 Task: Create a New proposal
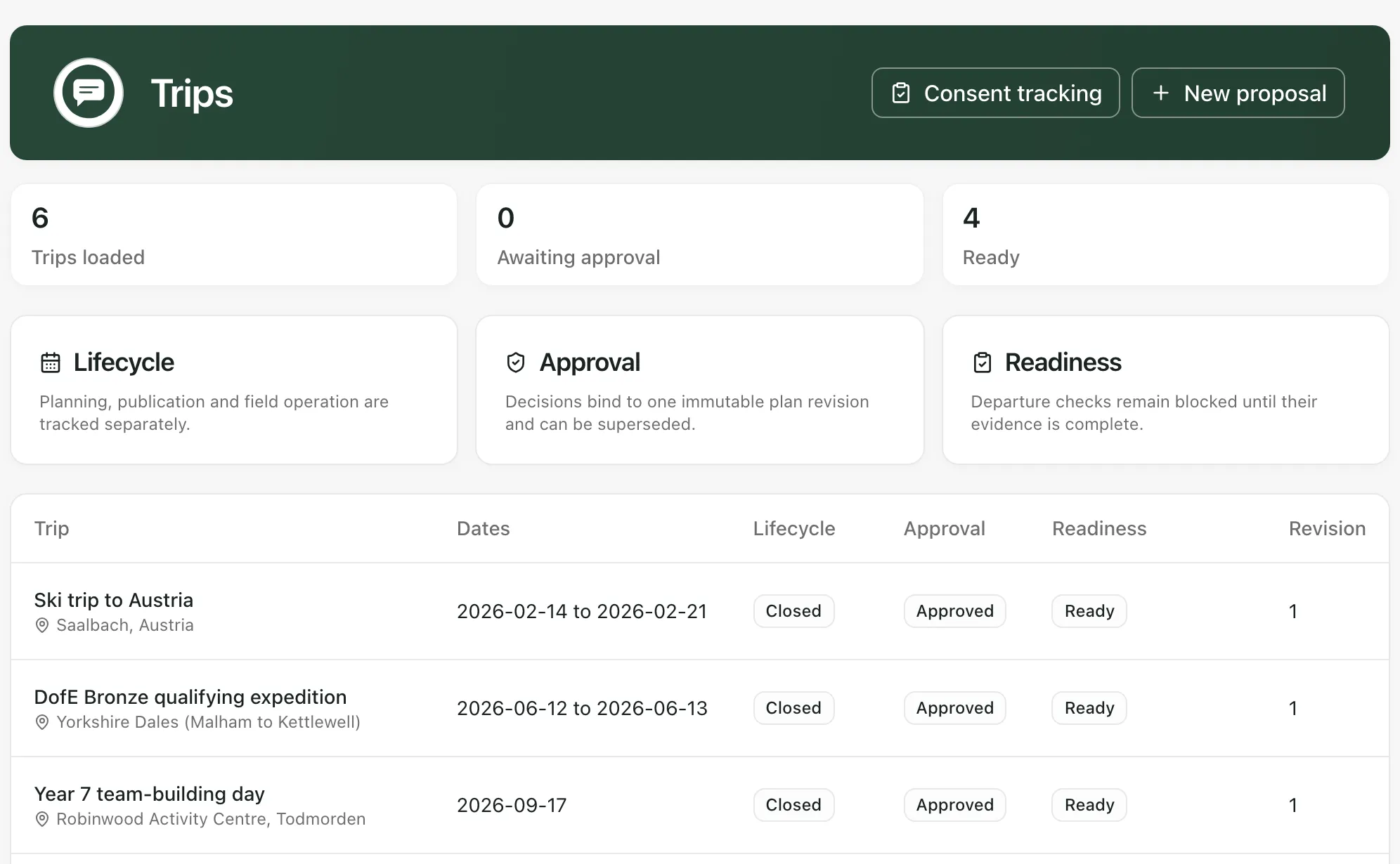coord(1238,93)
